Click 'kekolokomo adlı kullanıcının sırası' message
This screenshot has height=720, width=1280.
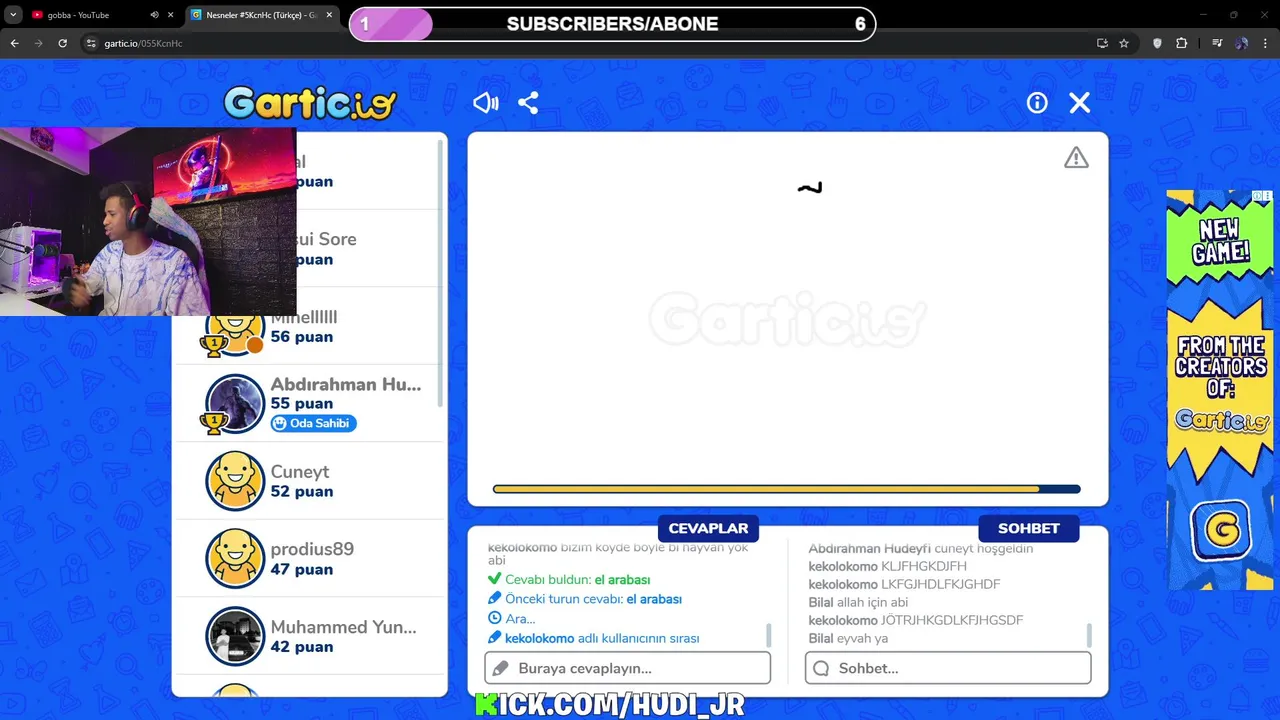point(602,638)
